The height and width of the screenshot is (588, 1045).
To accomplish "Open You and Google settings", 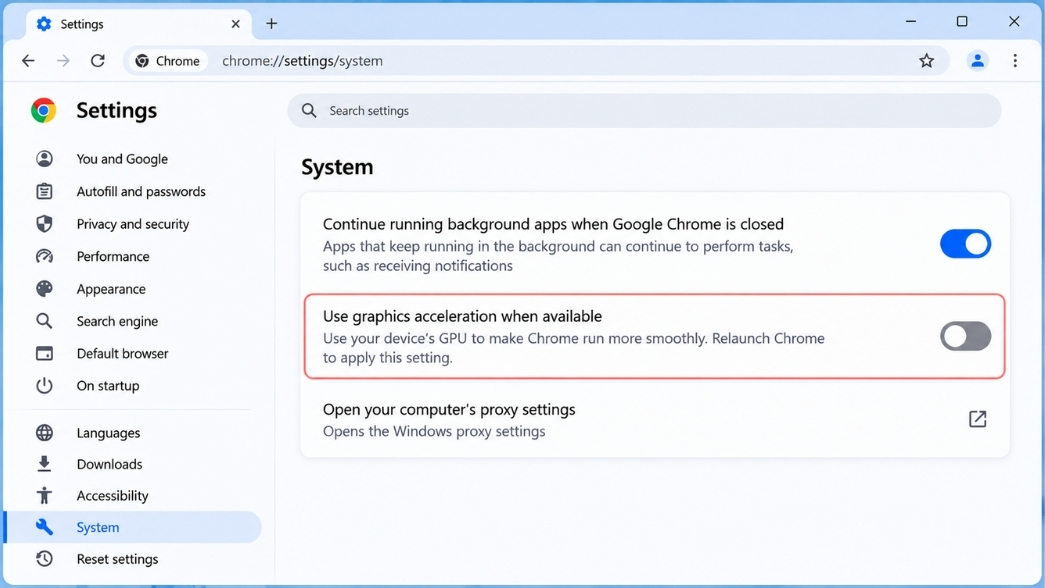I will (x=122, y=159).
